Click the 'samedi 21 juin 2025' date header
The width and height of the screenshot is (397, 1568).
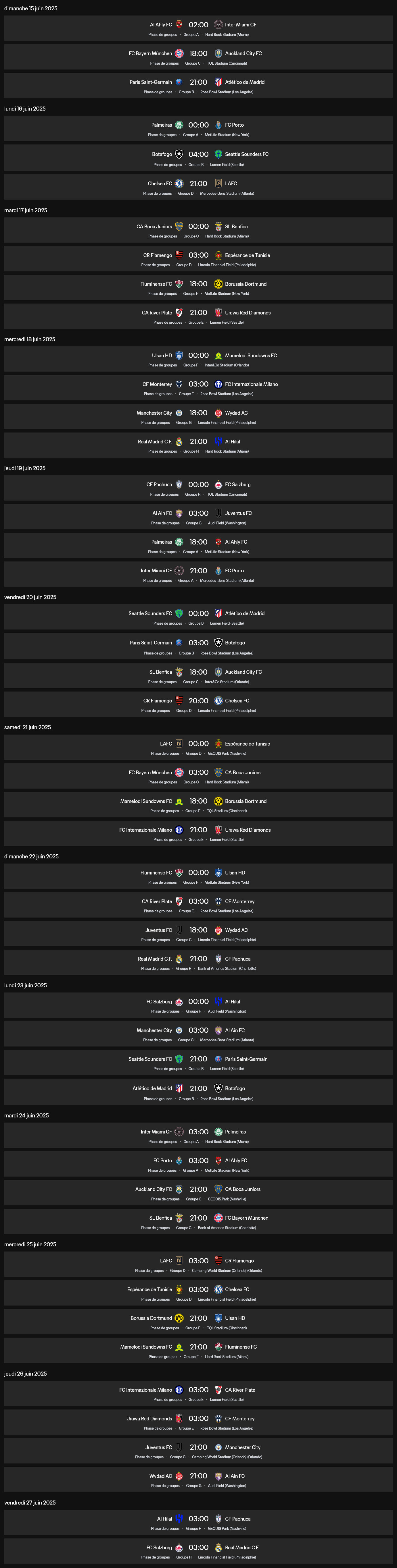[27, 727]
